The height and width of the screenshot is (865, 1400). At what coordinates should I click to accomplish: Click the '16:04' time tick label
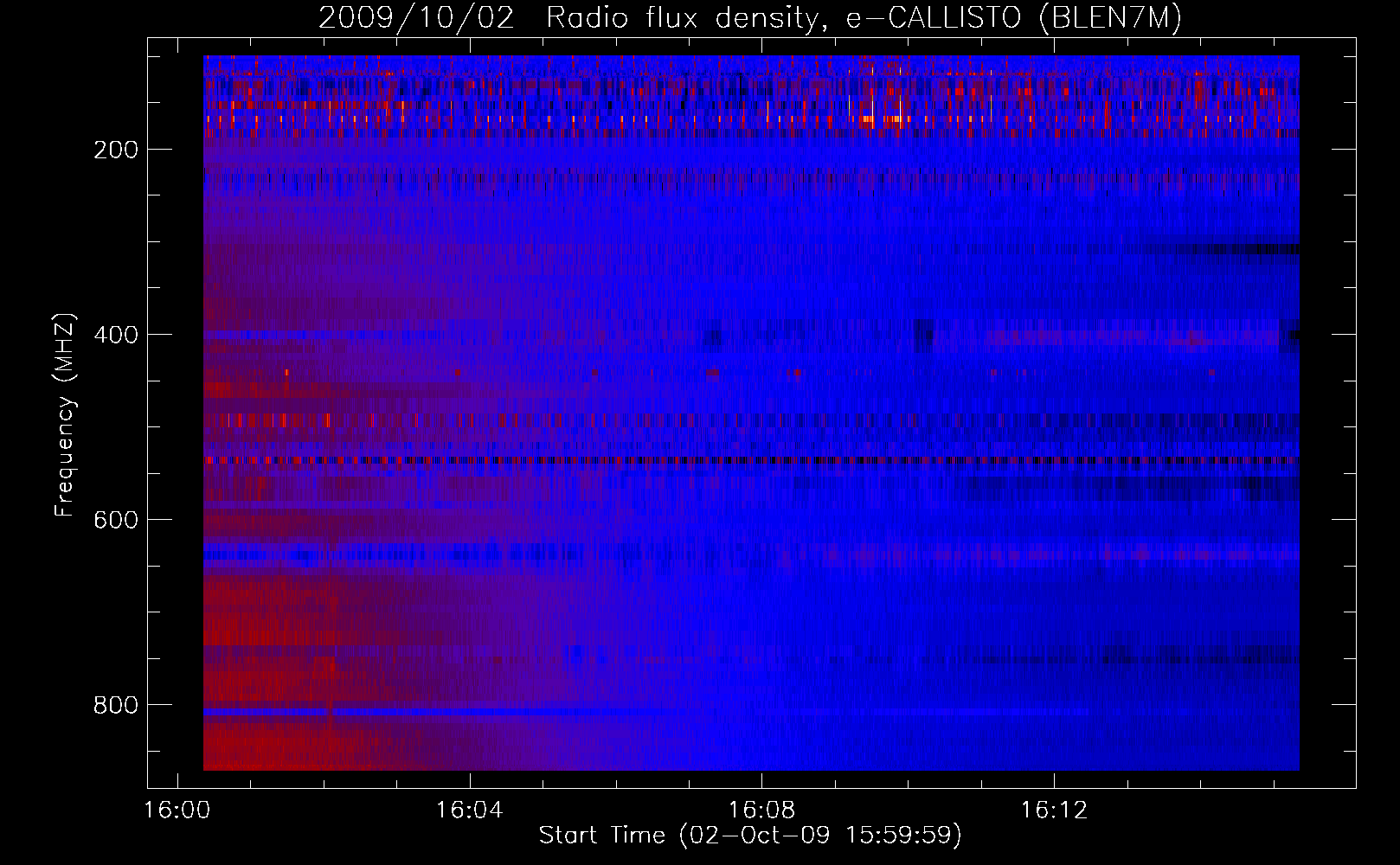470,811
